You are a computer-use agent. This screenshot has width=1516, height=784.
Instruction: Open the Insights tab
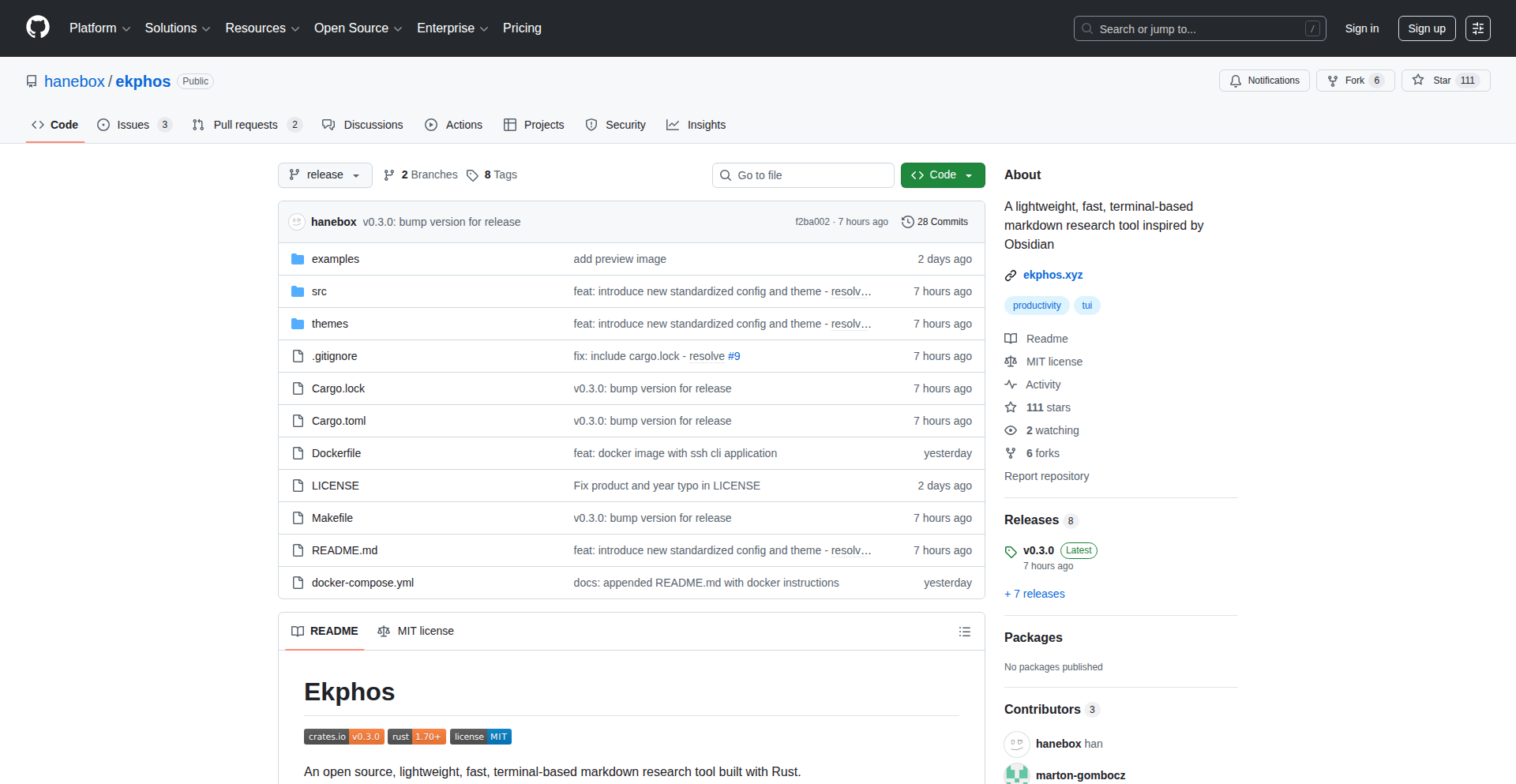tap(696, 125)
